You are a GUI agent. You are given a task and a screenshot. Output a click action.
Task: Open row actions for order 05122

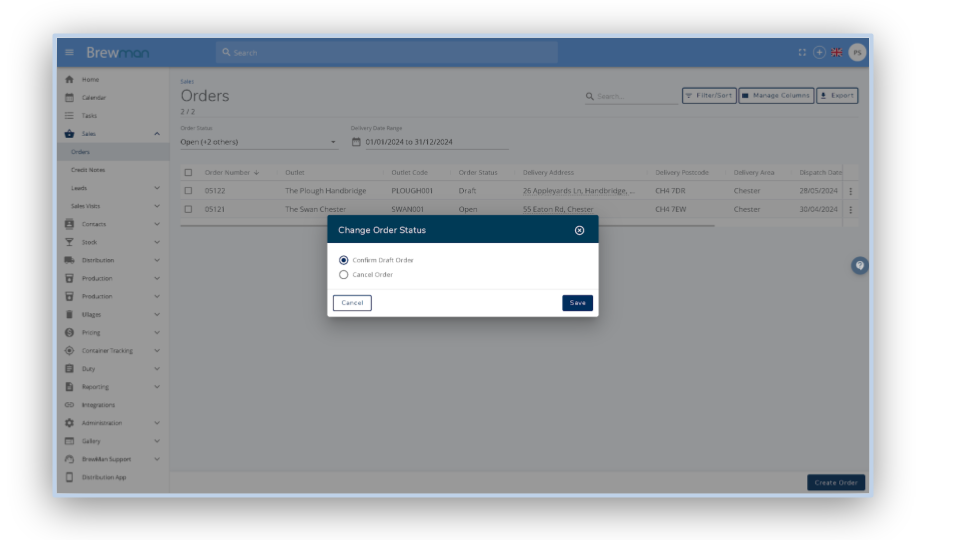point(850,192)
